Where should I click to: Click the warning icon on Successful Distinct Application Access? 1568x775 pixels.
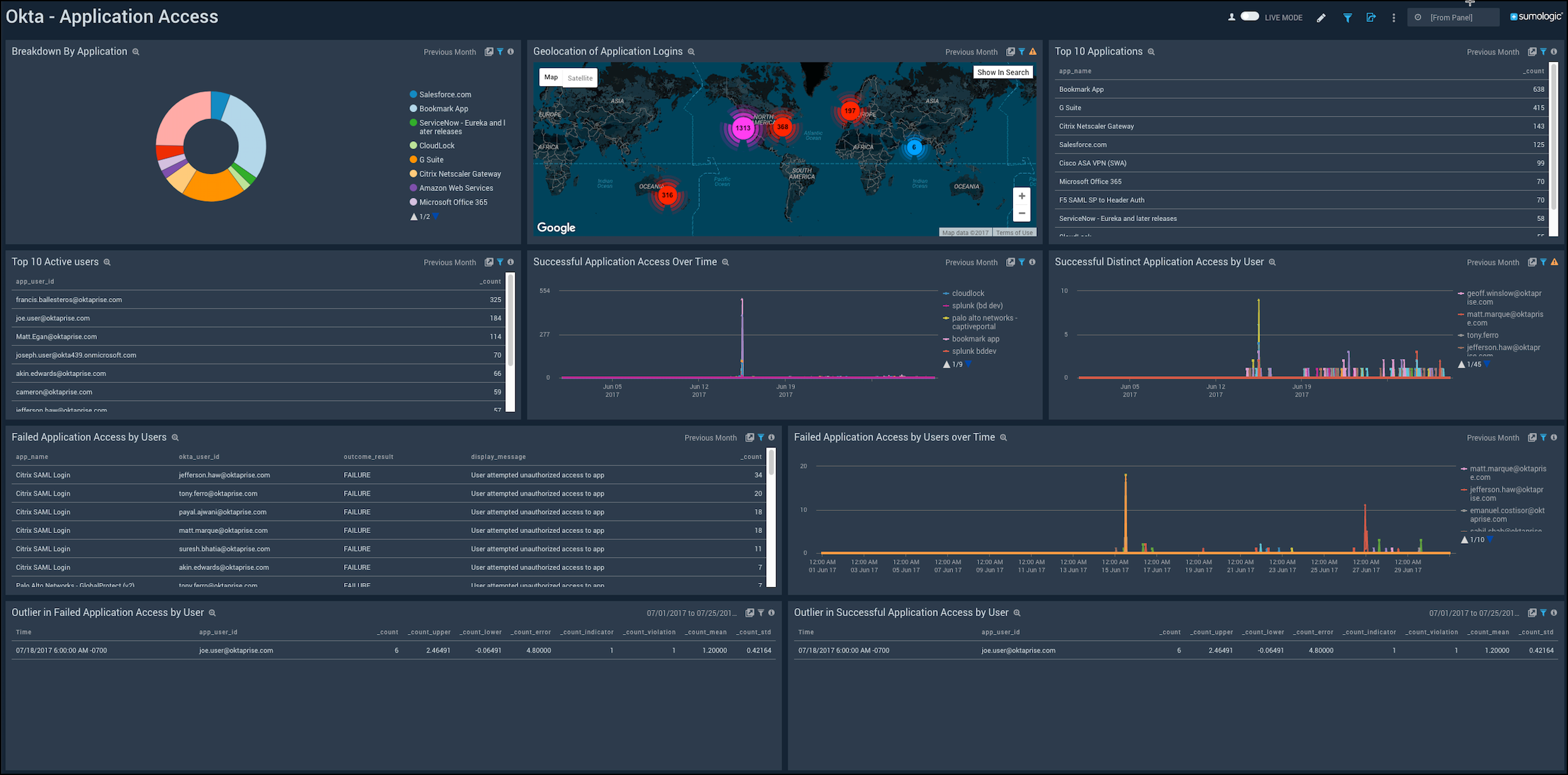tap(1554, 262)
